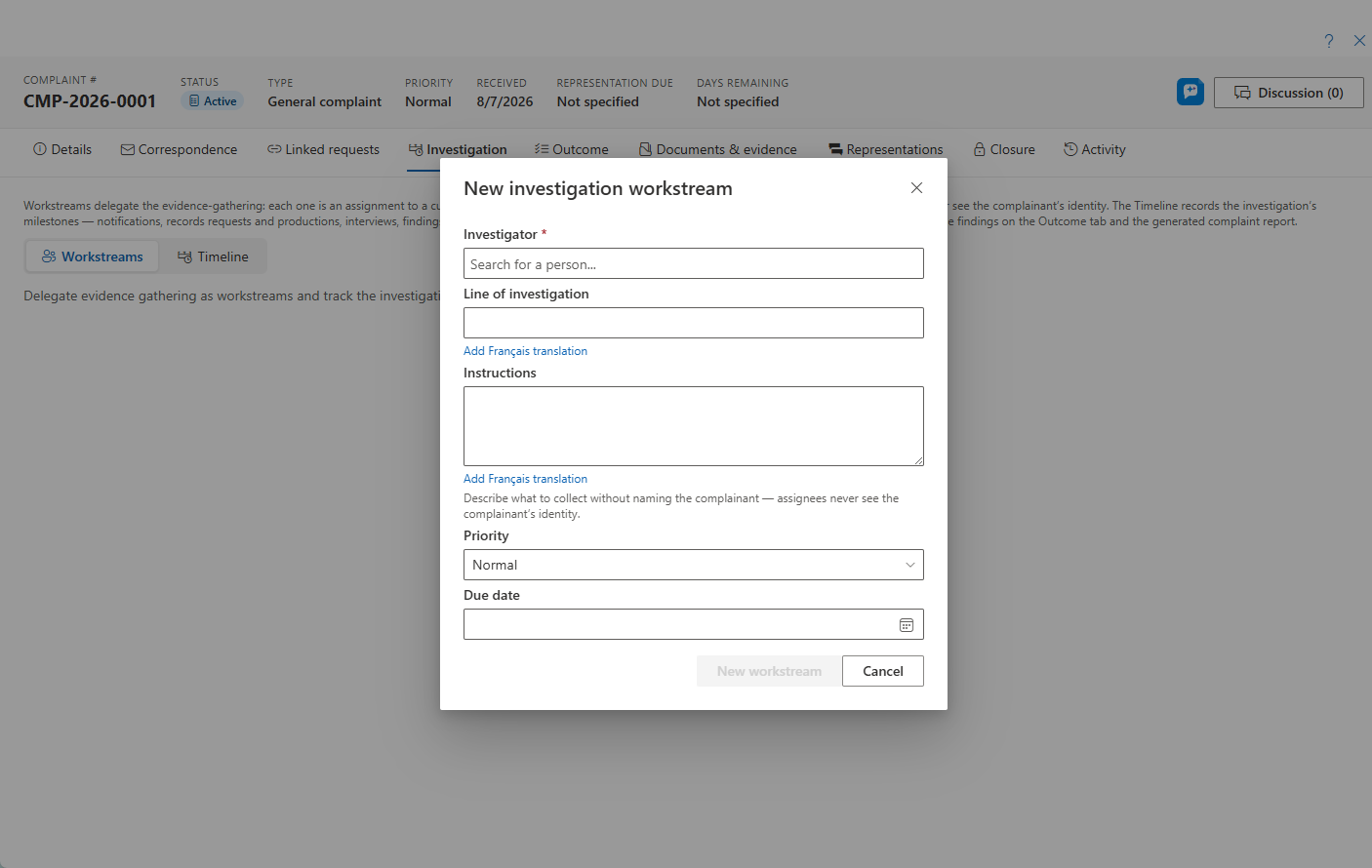Select the Workstreams sub-tab
1372x868 pixels.
pos(93,256)
